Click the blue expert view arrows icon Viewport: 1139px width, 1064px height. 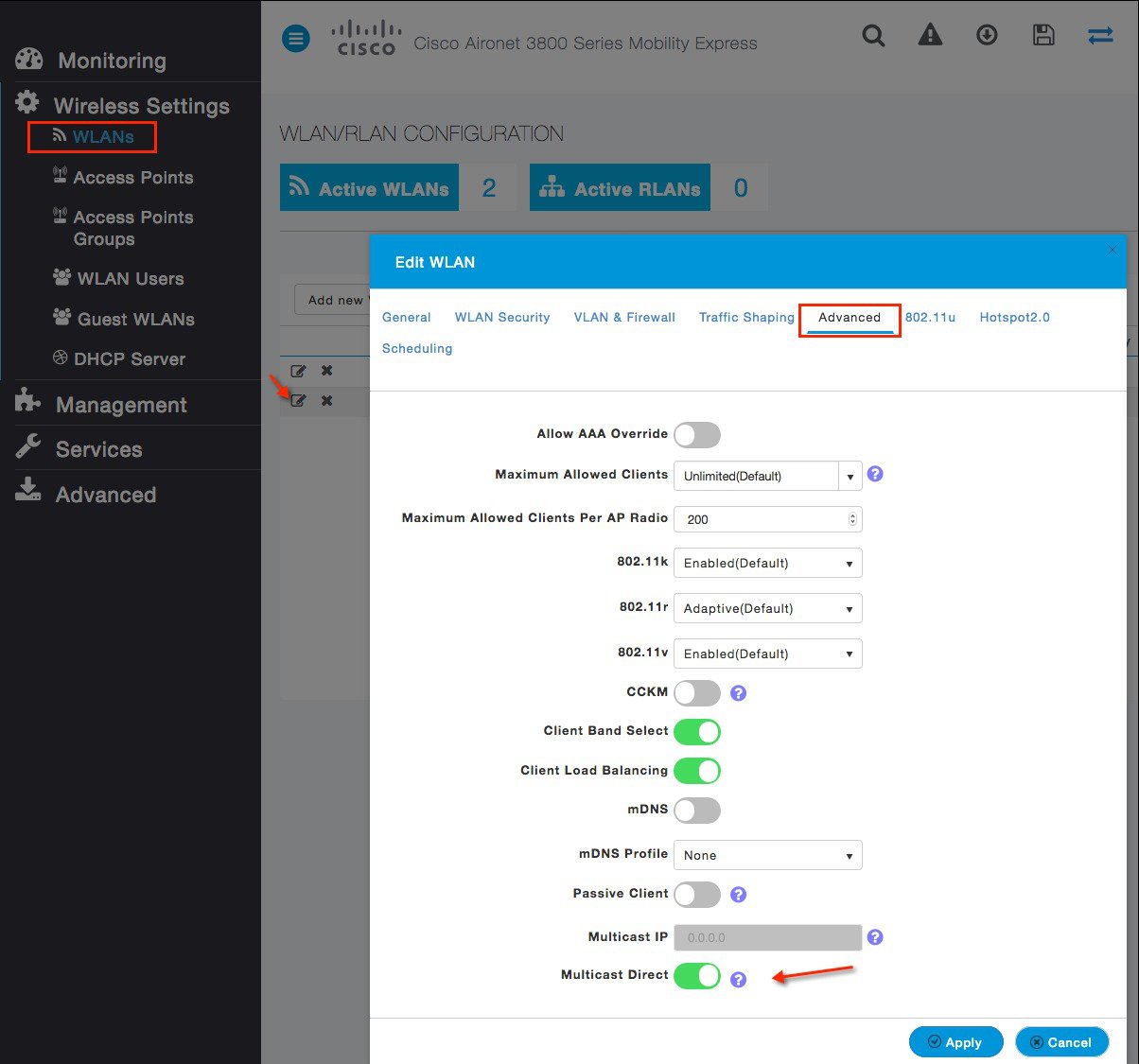(1100, 35)
